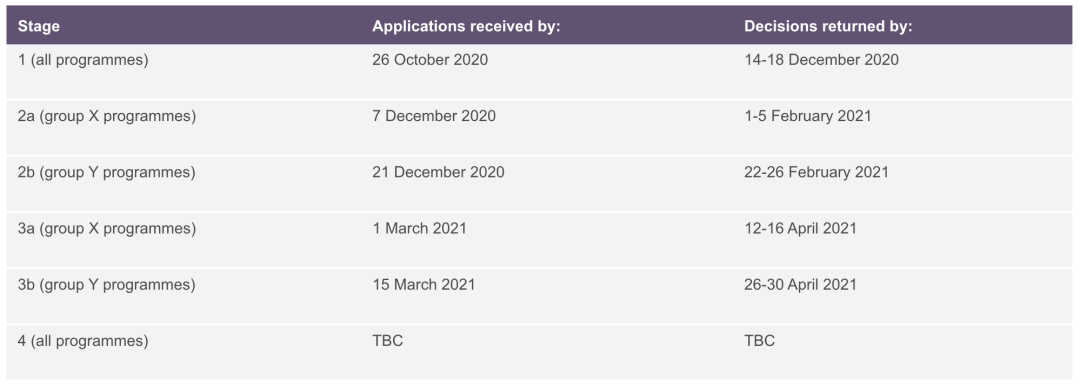Click the 7 December 2020 deadline
The width and height of the screenshot is (1080, 387).
434,116
